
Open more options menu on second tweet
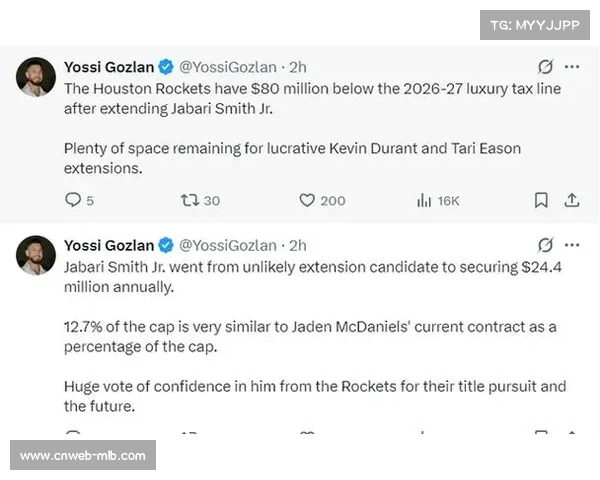point(572,245)
